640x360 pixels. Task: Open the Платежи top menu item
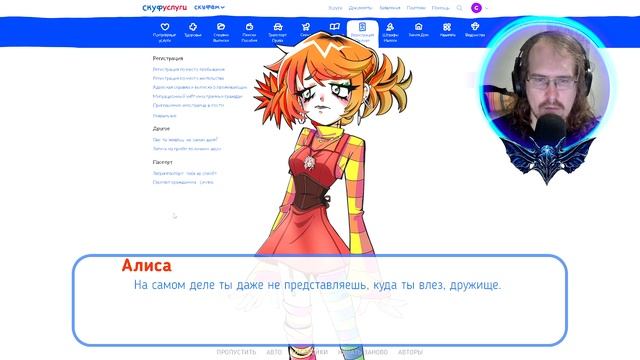click(416, 8)
